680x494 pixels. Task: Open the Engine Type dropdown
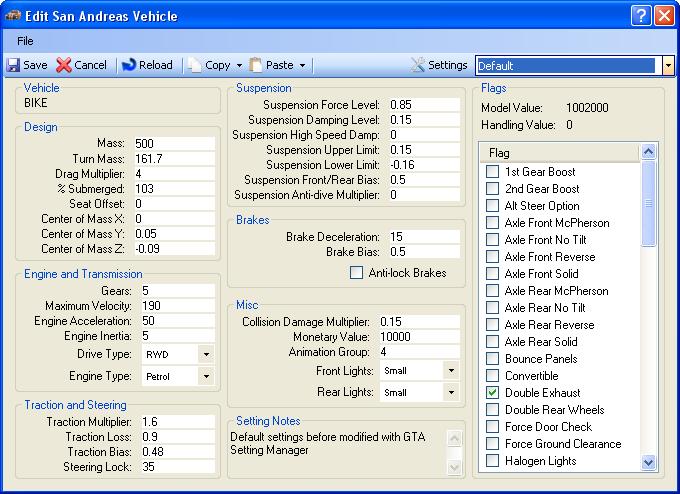[206, 376]
